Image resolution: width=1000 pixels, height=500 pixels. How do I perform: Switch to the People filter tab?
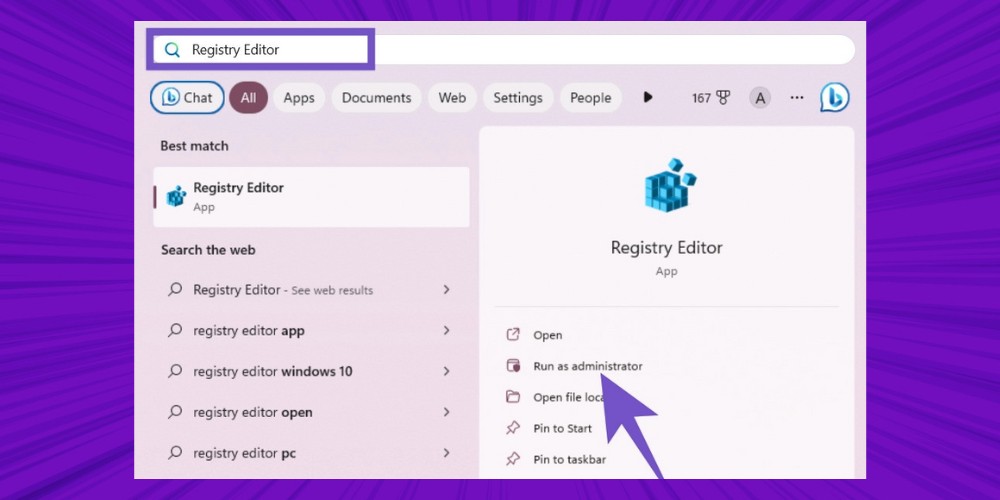591,98
